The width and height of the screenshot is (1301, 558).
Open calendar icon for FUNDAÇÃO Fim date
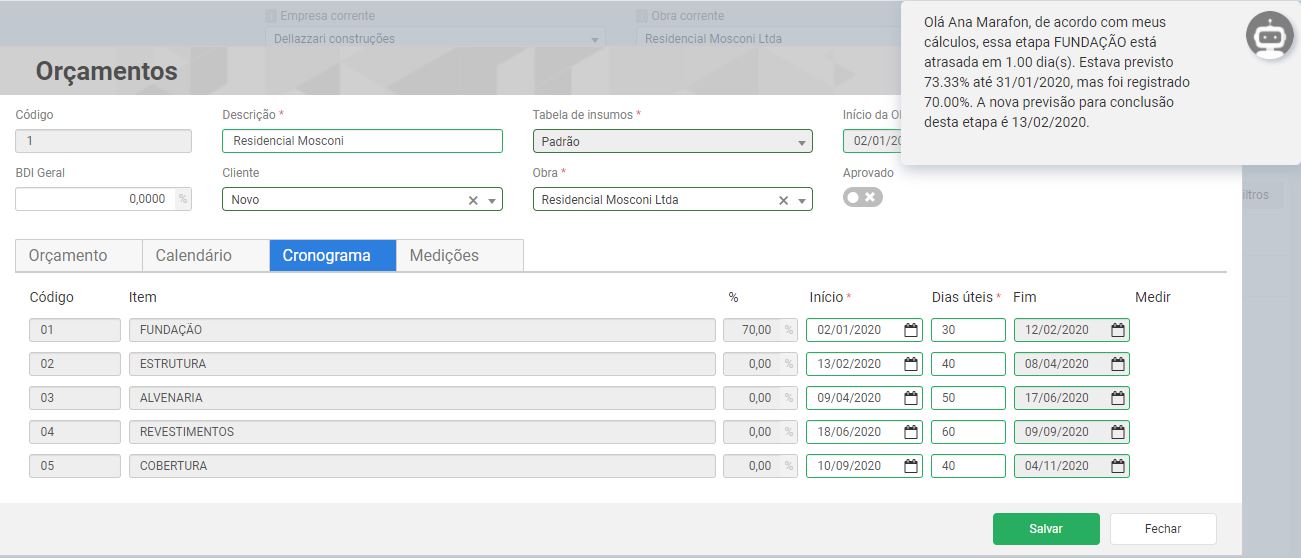1118,330
